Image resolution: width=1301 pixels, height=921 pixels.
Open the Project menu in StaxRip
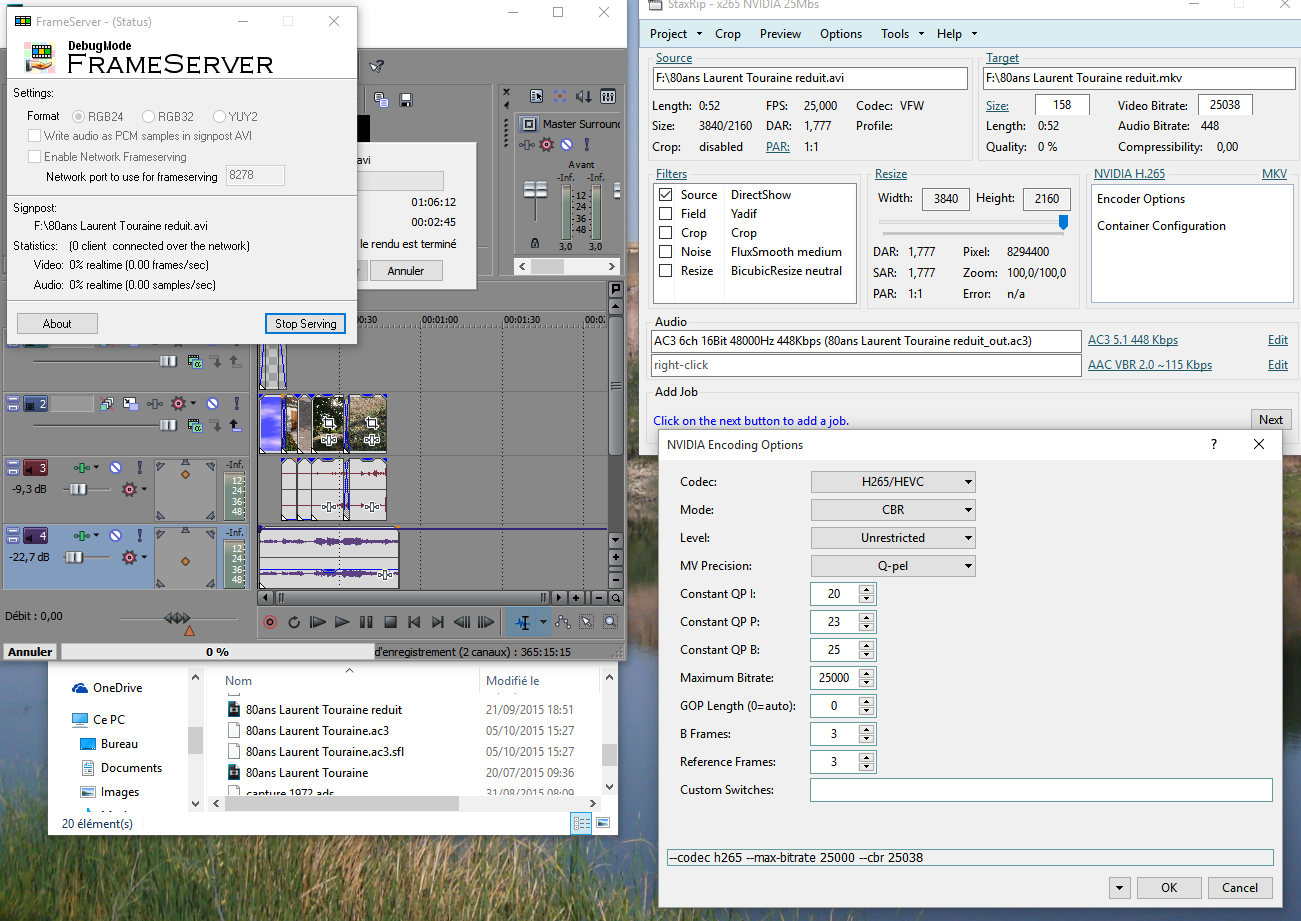tap(674, 34)
